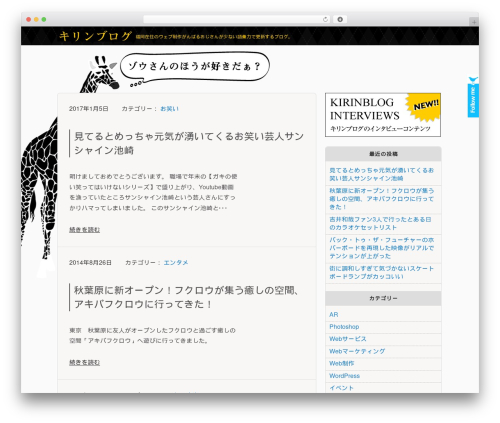Maximize the browser with green button
The height and width of the screenshot is (423, 500).
pyautogui.click(x=44, y=19)
